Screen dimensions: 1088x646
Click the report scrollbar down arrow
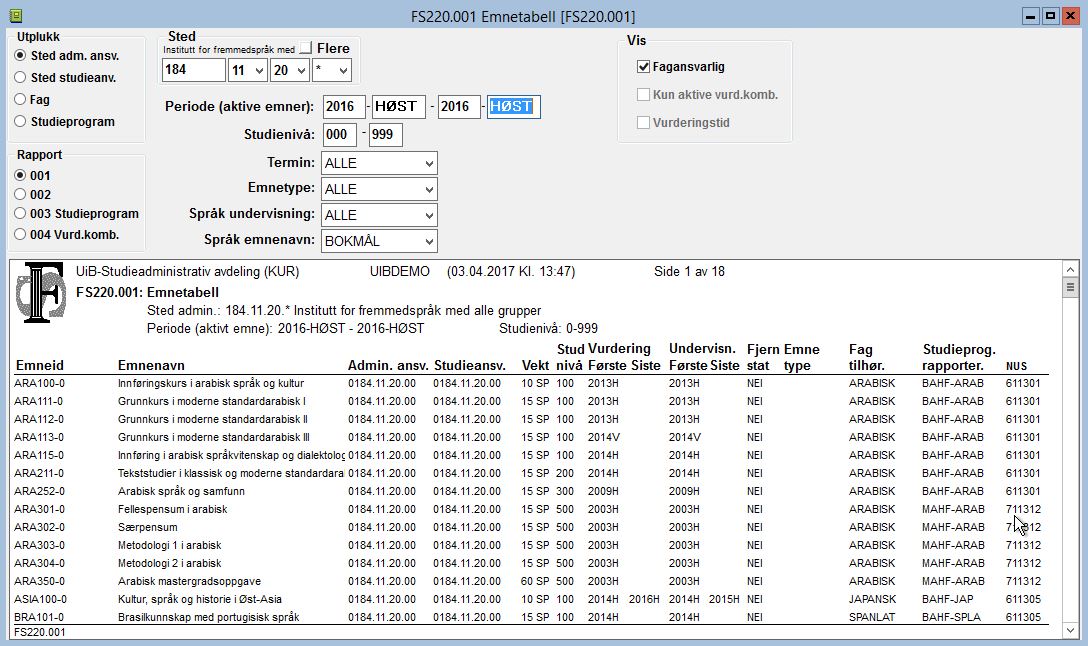pos(1070,631)
